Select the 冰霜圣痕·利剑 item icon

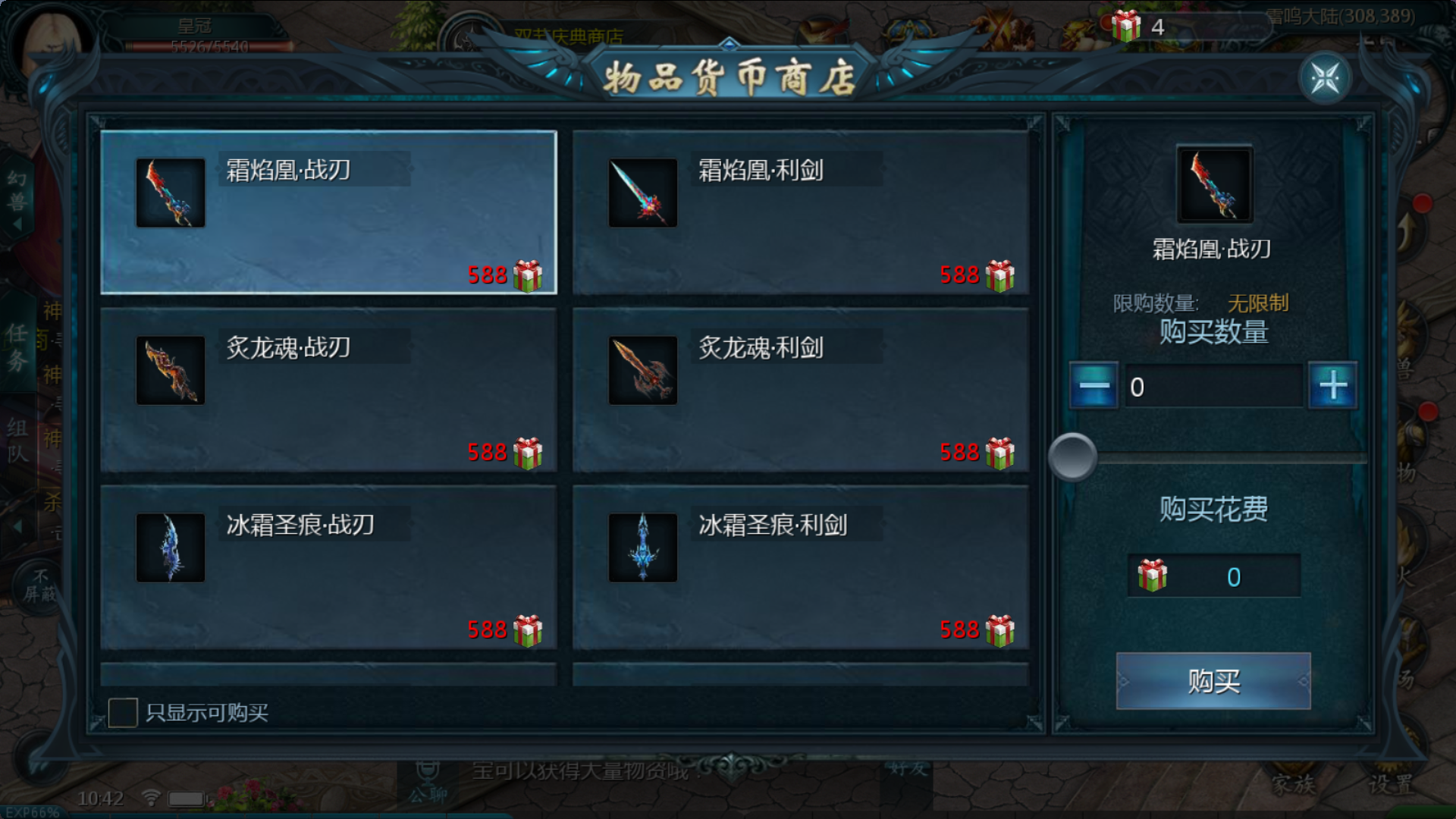(x=643, y=548)
